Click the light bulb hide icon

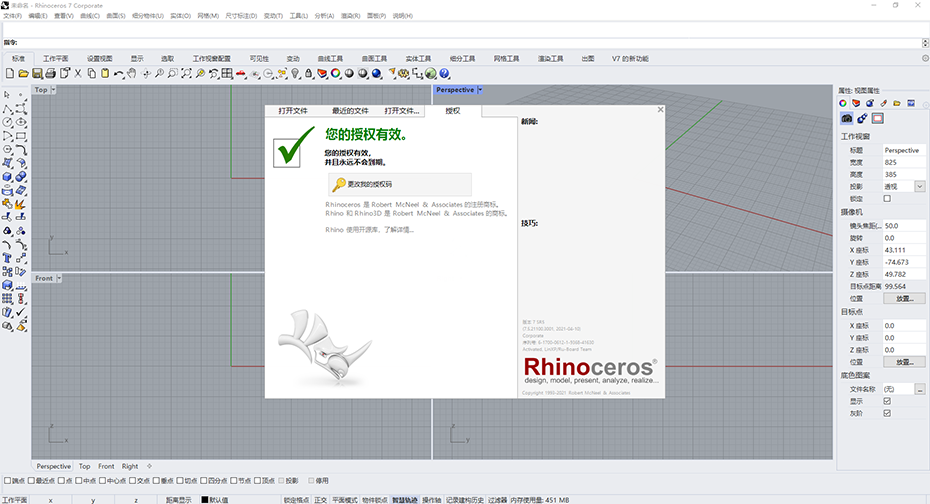pyautogui.click(x=295, y=74)
